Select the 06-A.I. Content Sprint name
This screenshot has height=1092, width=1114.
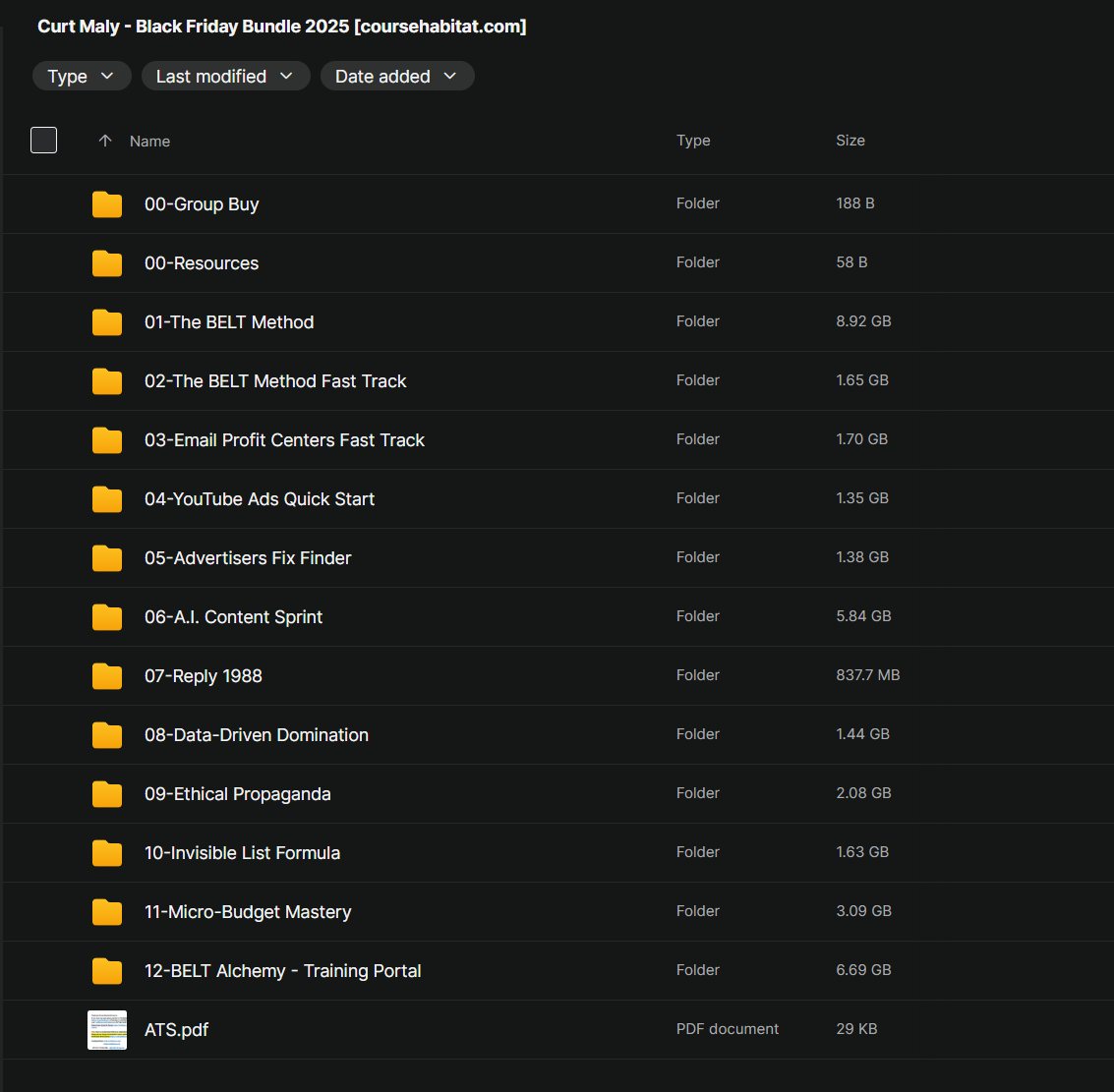tap(233, 617)
